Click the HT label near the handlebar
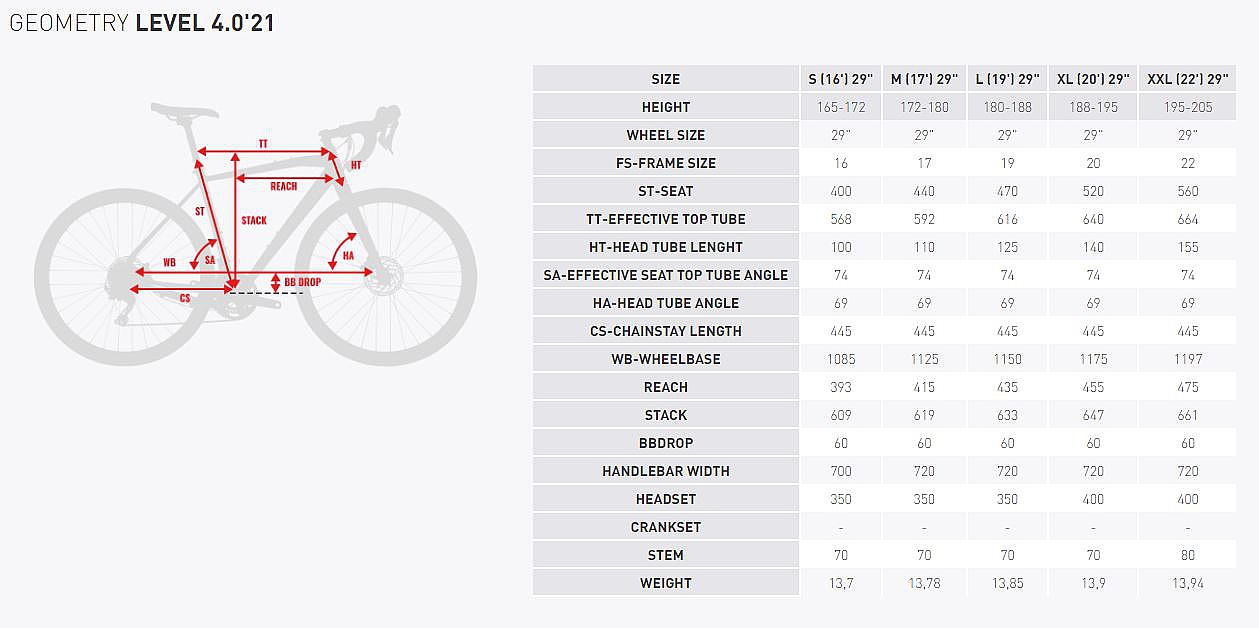This screenshot has width=1259, height=628. pos(356,165)
